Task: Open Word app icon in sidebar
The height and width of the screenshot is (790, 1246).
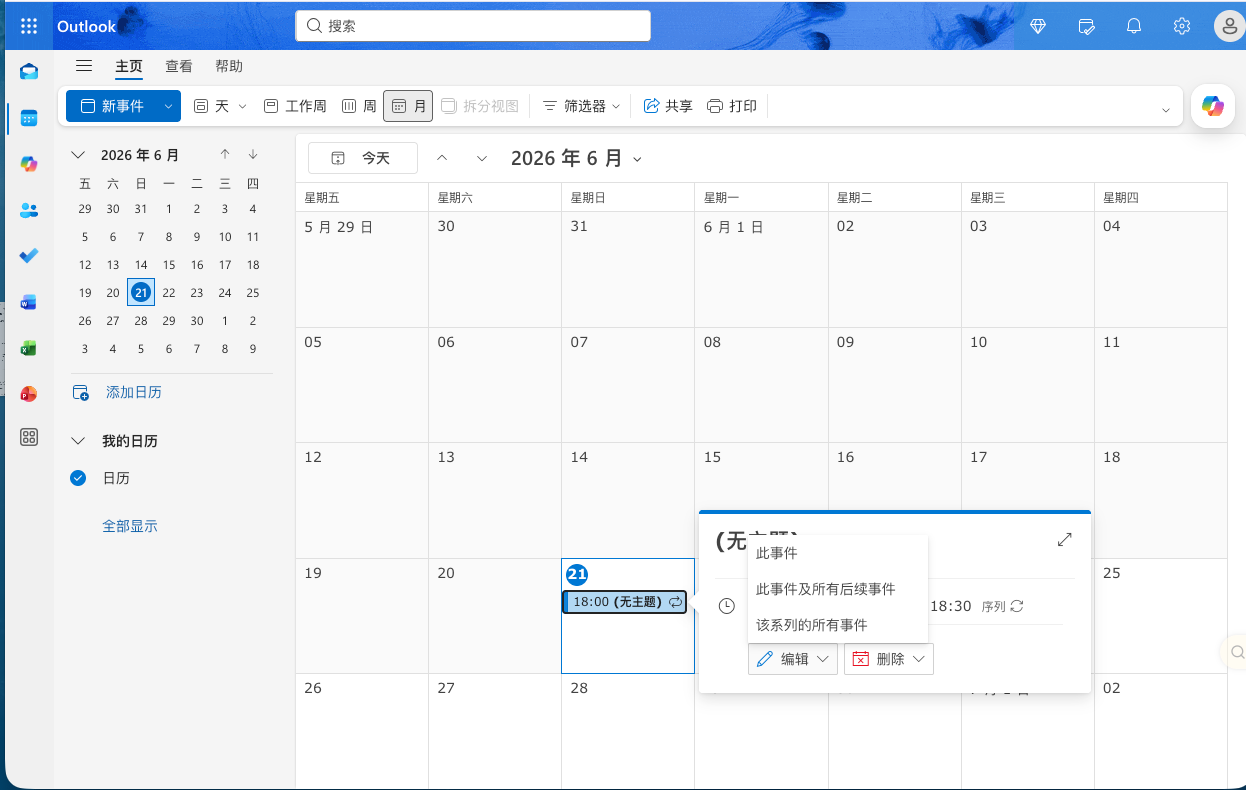Action: [x=29, y=302]
